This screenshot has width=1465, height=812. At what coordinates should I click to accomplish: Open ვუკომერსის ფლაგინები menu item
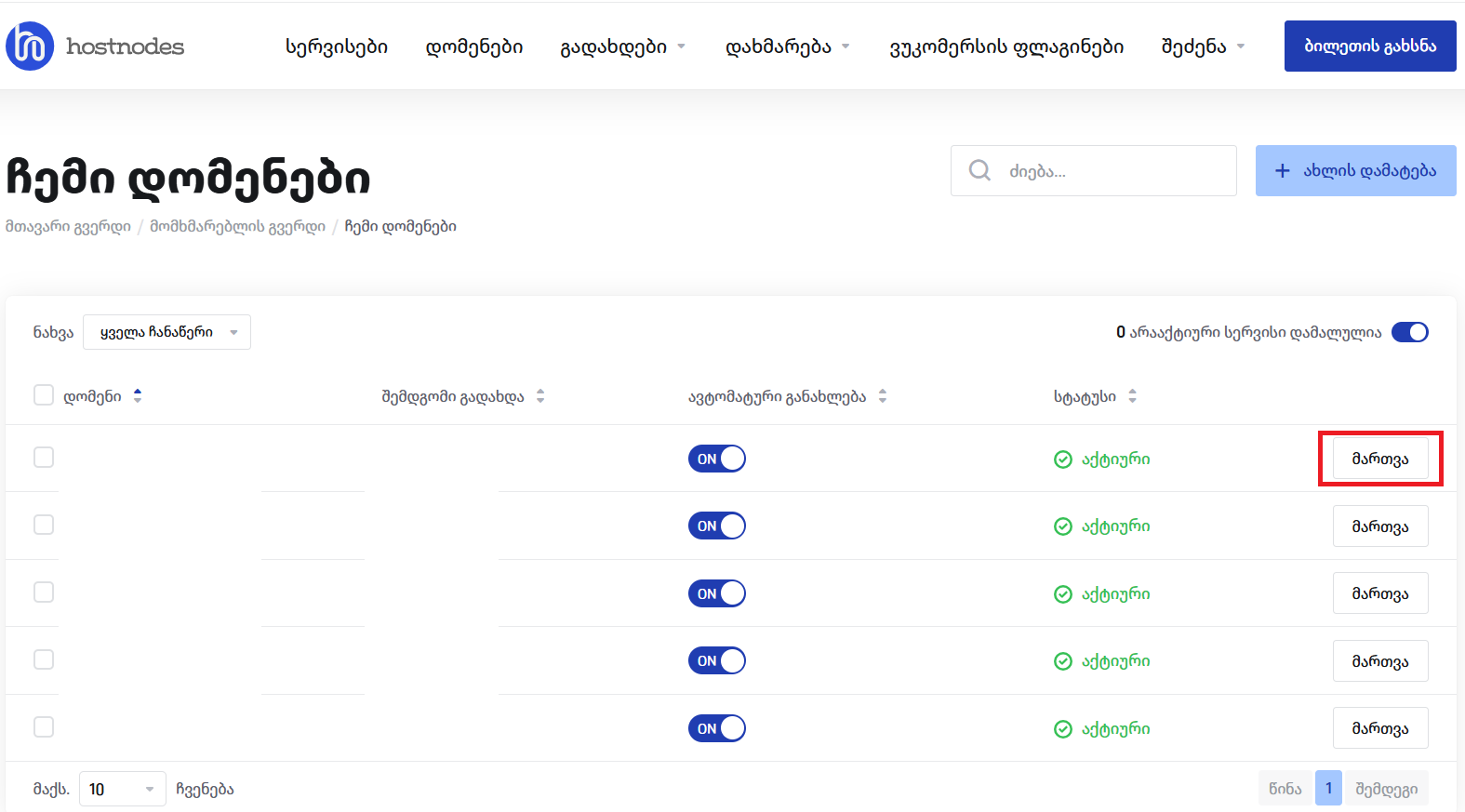[1006, 47]
